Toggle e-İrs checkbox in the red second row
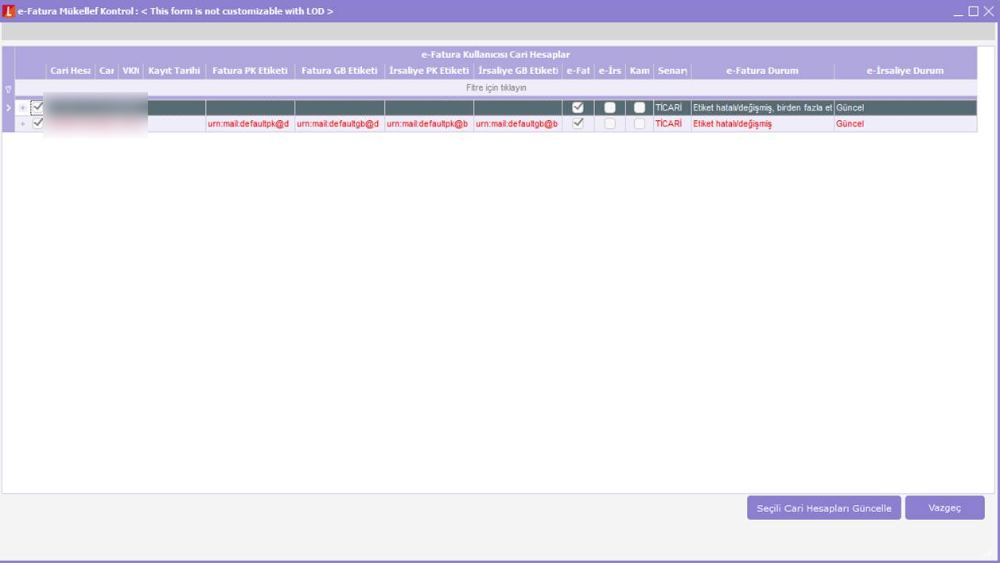 (x=610, y=123)
